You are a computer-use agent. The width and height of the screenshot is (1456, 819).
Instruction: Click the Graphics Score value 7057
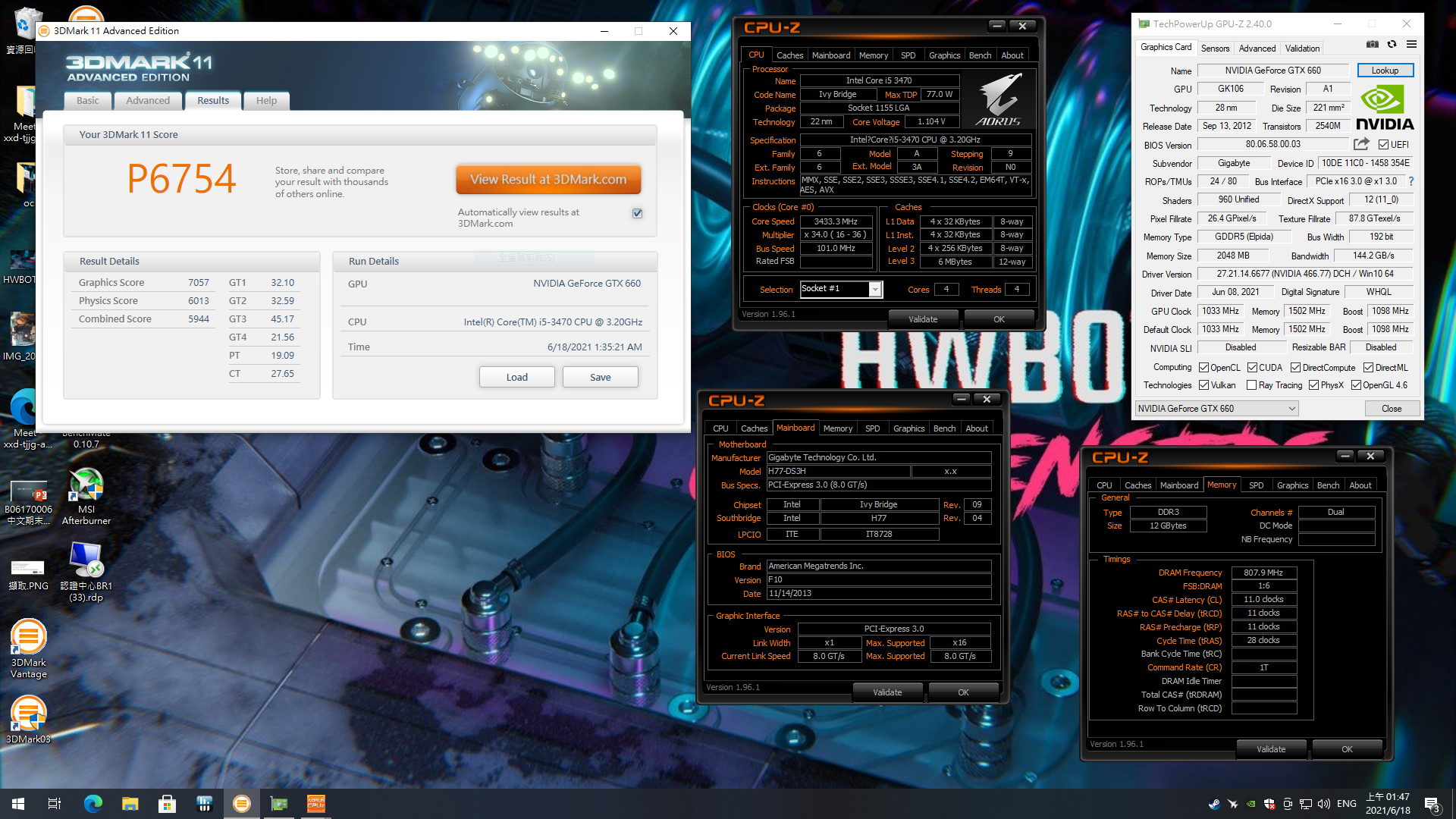tap(199, 283)
